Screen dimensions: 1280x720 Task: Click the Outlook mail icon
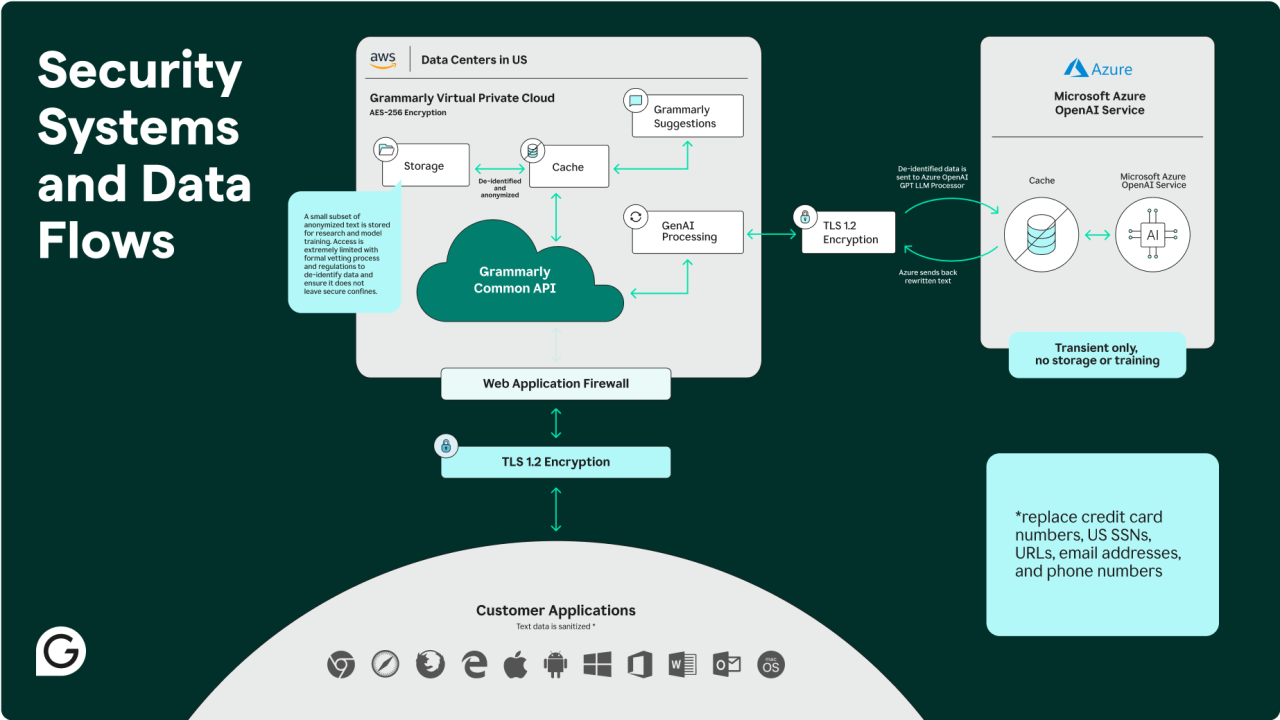726,665
